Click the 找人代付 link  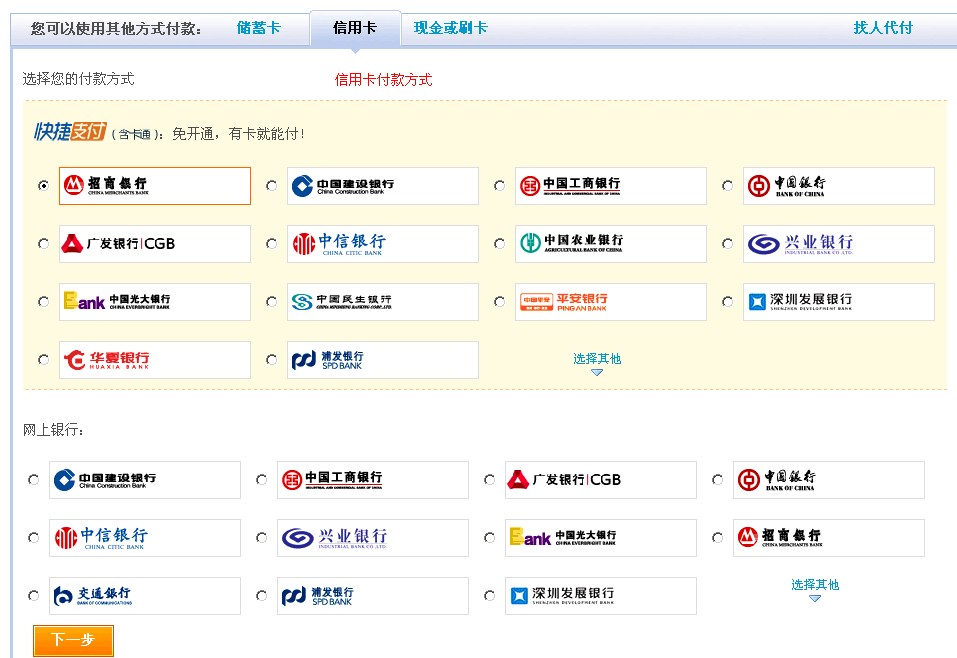(883, 28)
